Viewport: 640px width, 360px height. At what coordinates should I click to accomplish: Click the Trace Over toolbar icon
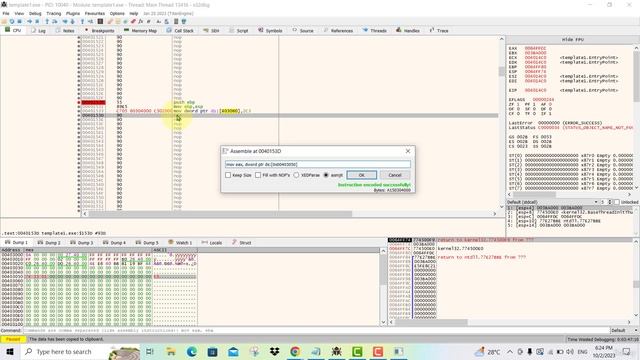(72, 21)
